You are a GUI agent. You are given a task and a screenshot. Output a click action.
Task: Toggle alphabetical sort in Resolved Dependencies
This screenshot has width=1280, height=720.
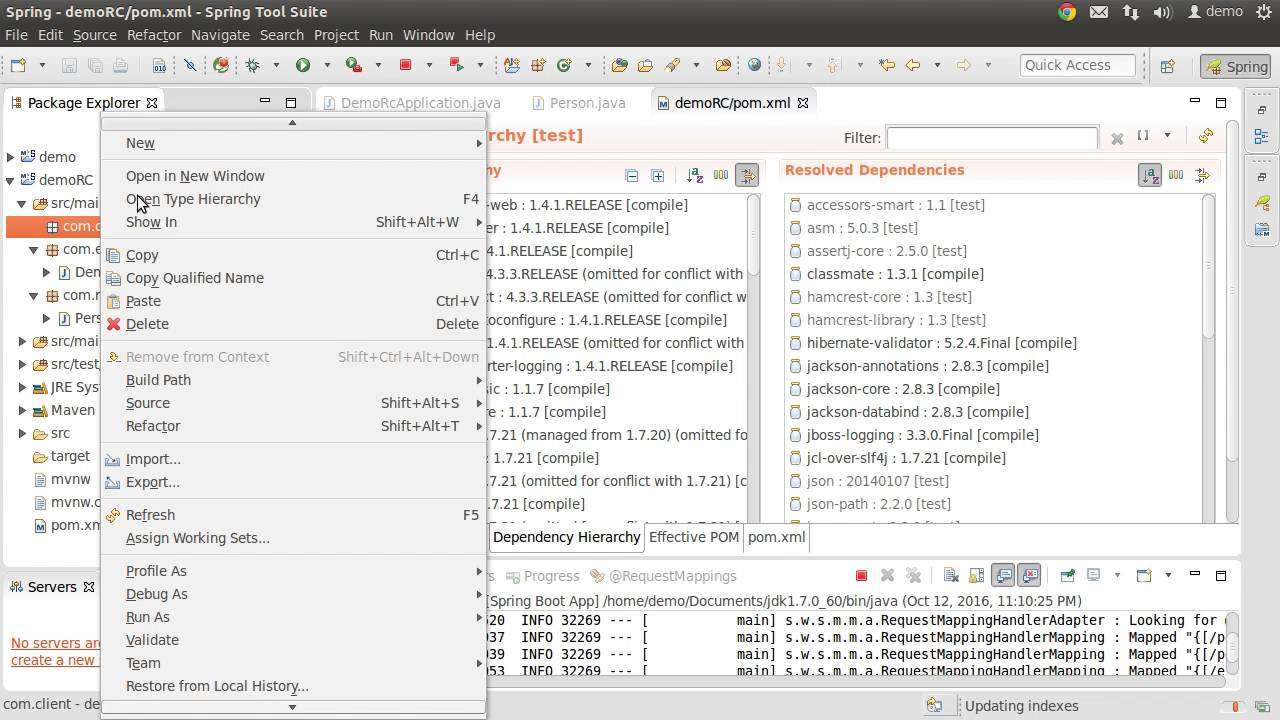[1150, 175]
